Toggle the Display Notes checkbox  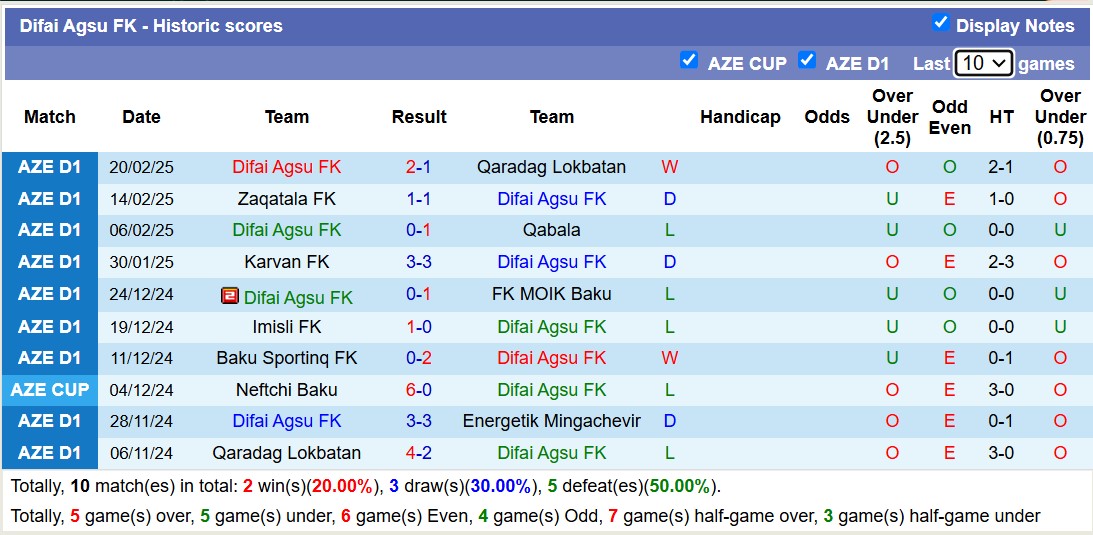(940, 23)
